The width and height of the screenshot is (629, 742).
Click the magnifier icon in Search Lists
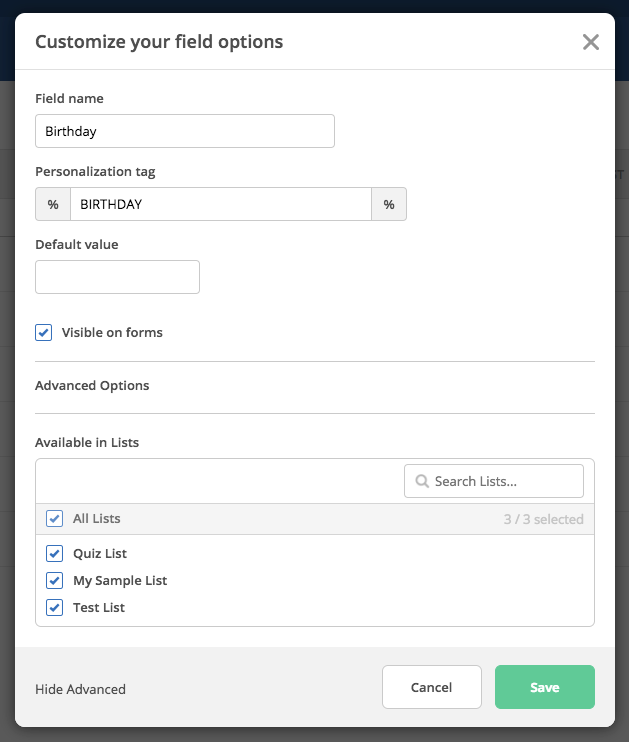coord(422,481)
